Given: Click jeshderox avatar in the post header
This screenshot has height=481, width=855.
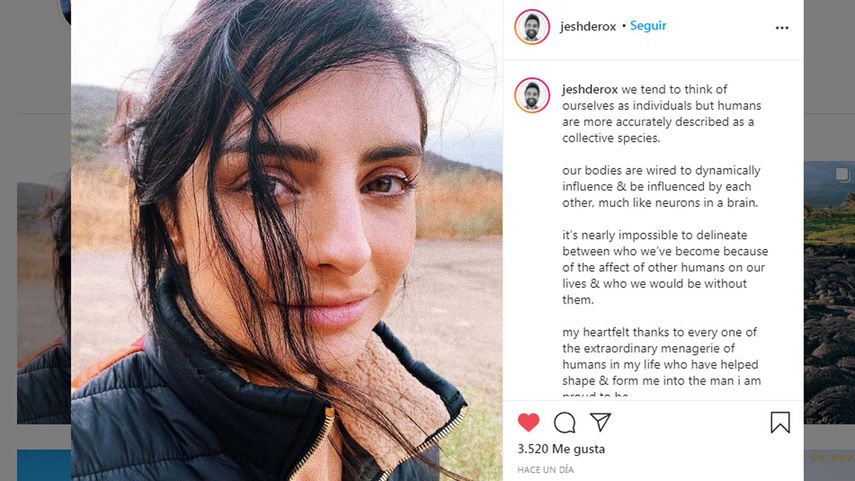Looking at the screenshot, I should 532,27.
